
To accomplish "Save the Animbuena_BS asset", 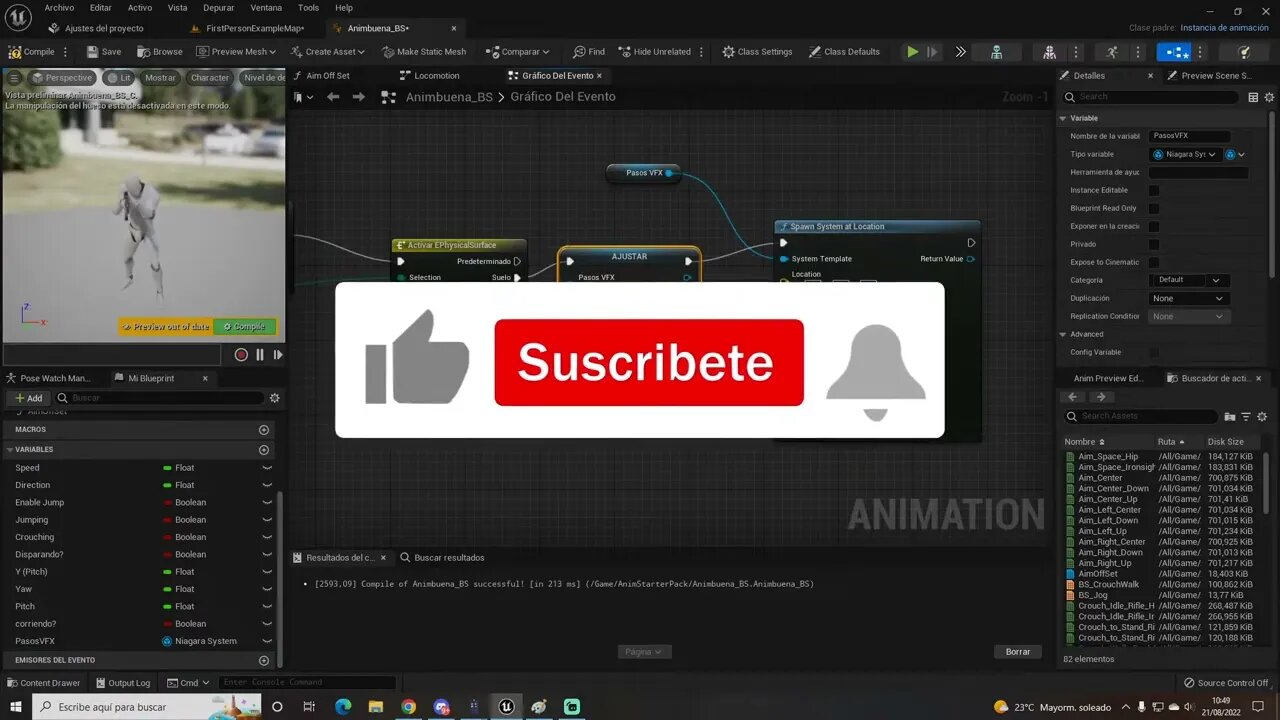I will tap(104, 52).
